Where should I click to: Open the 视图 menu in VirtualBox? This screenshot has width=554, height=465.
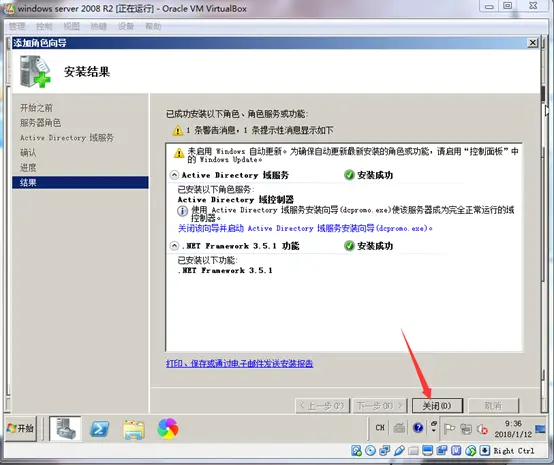[x=72, y=27]
